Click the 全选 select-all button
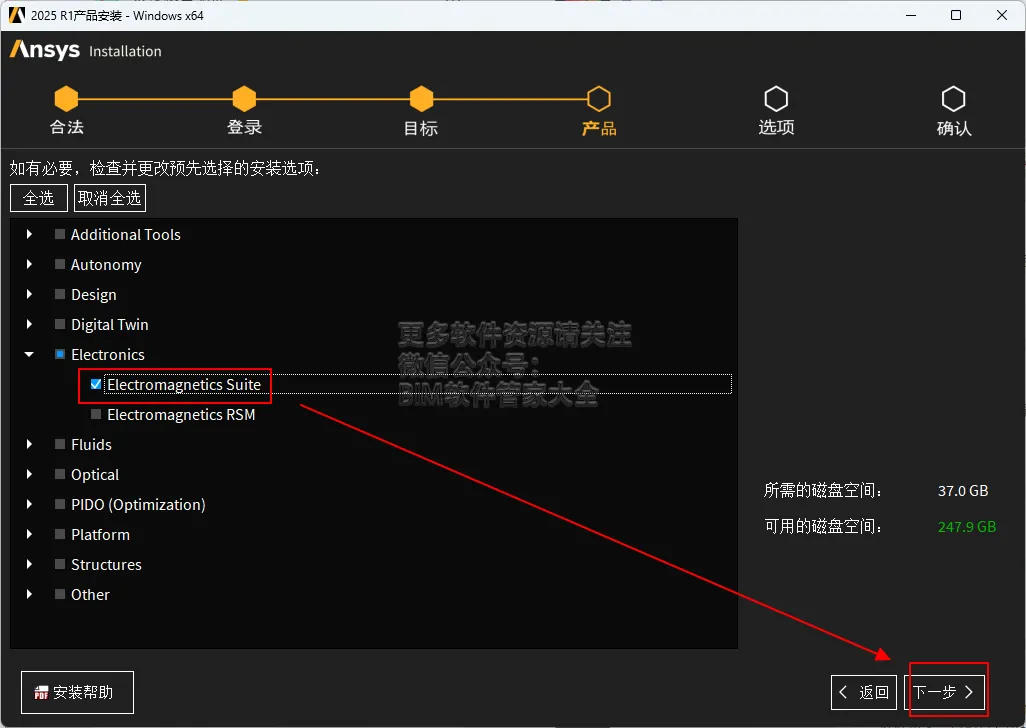This screenshot has width=1026, height=728. coord(39,198)
